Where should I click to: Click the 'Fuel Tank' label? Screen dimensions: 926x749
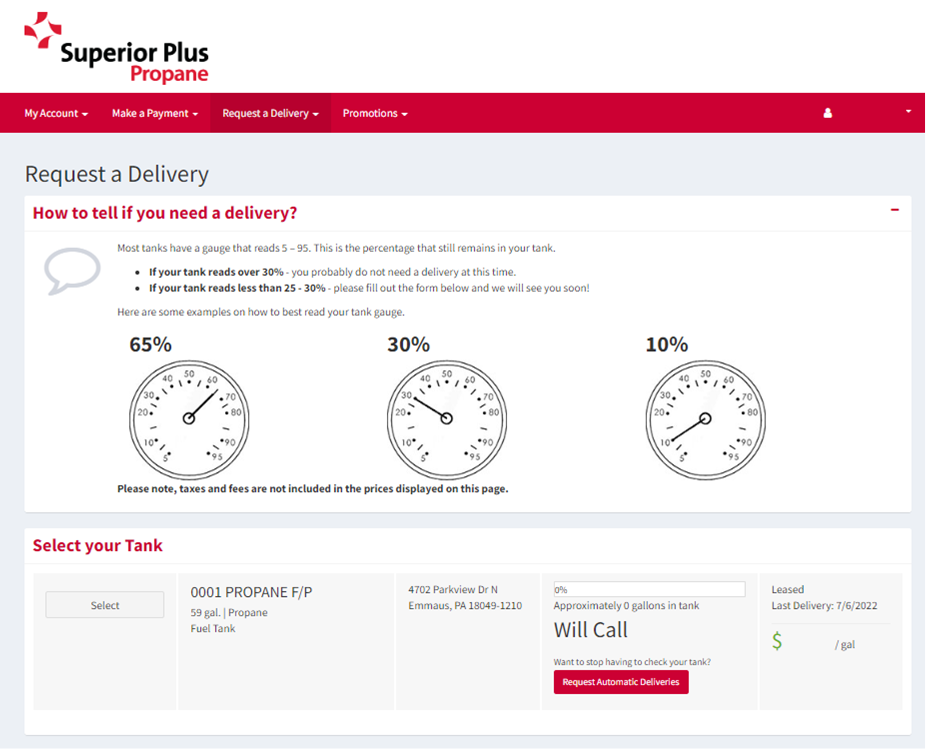pyautogui.click(x=213, y=628)
